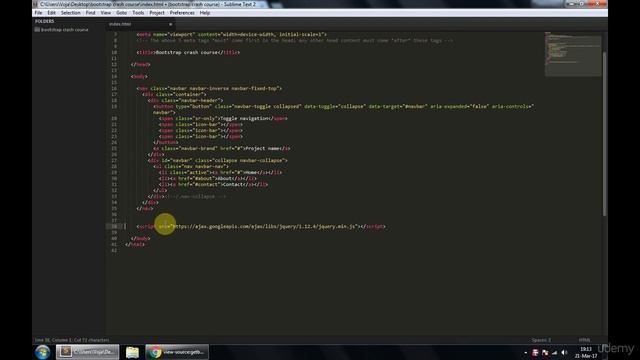Click the closing </body> tag line
Image resolution: width=640 pixels, height=360 pixels.
pos(140,238)
